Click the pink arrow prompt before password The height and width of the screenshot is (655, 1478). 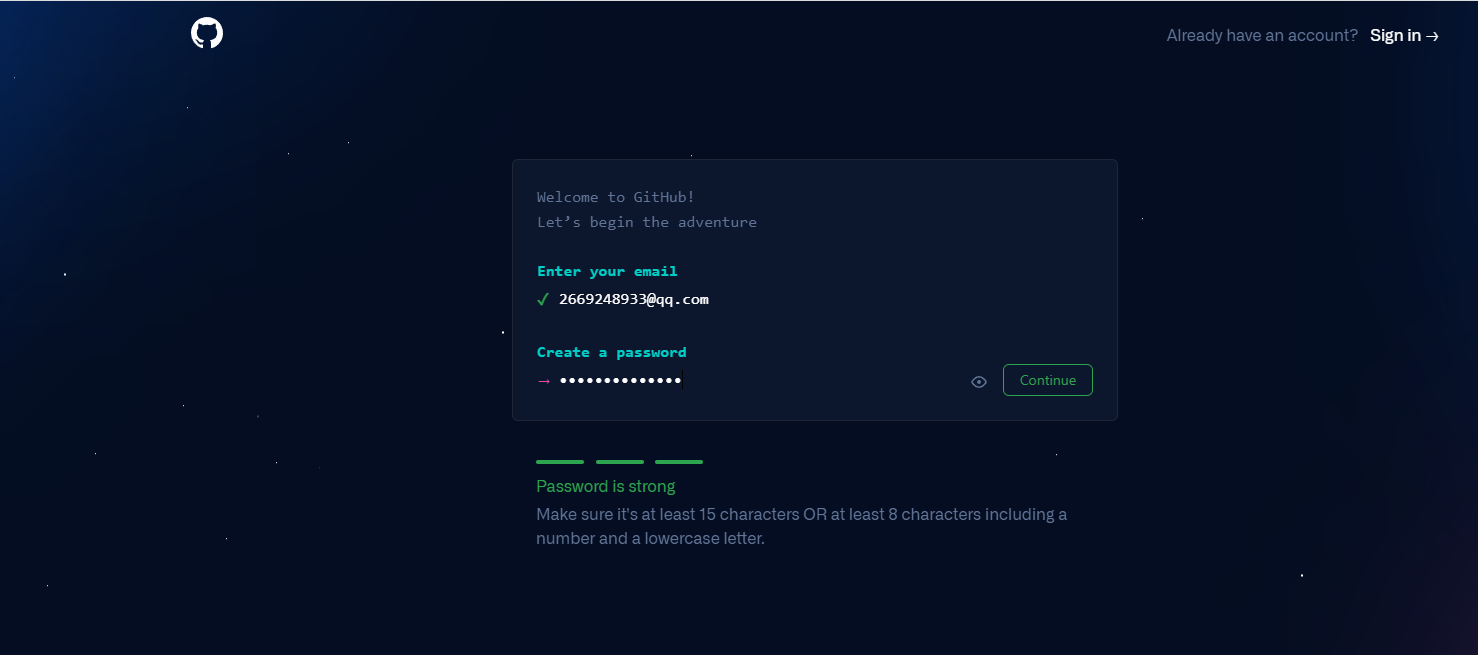544,381
